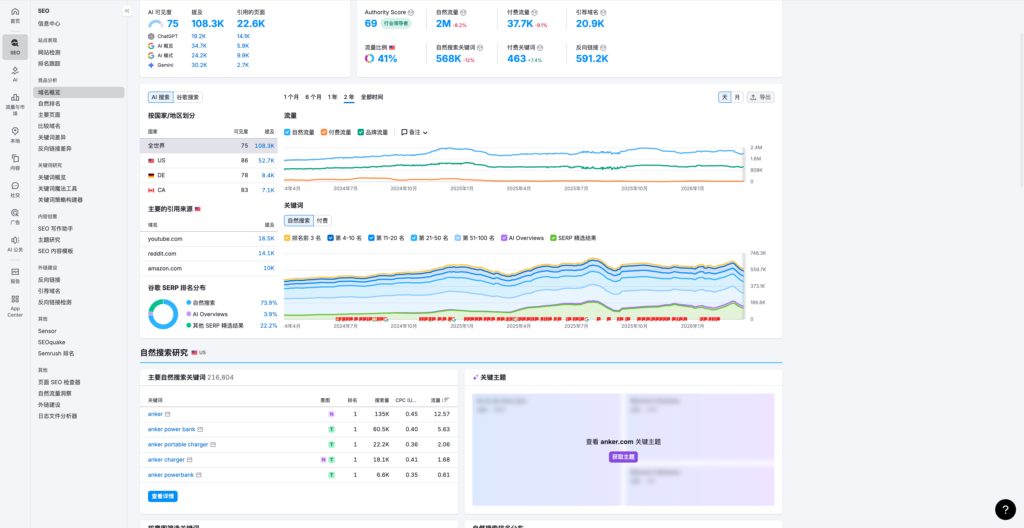Toggle the 第 21-50 名 checkbox
Image resolution: width=1024 pixels, height=528 pixels.
pyautogui.click(x=414, y=238)
